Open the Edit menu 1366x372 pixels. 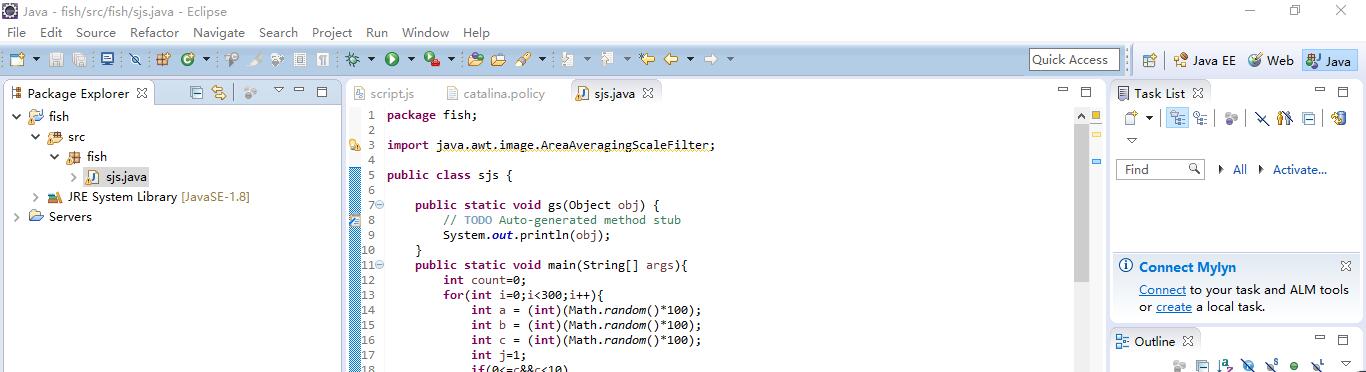point(51,32)
